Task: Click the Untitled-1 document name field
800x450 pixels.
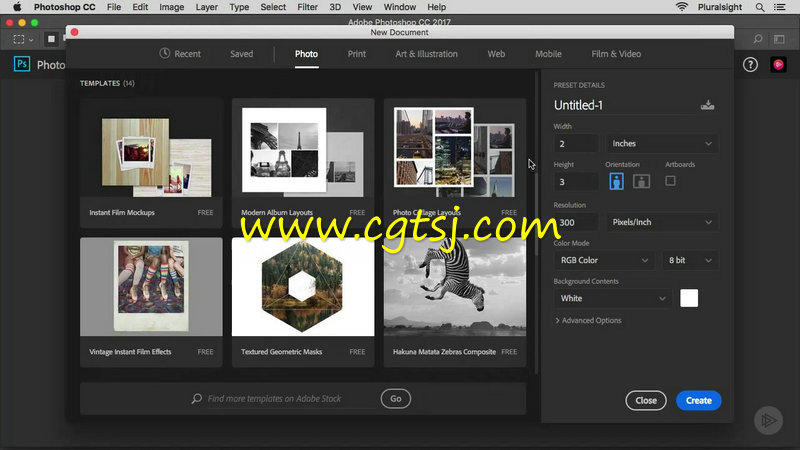Action: point(623,105)
